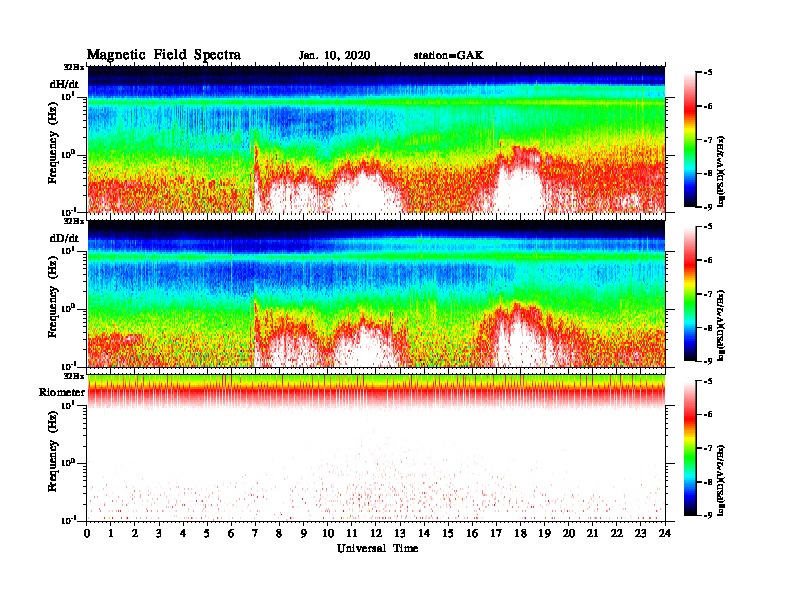Click the "dD/dt" panel label

click(x=64, y=238)
